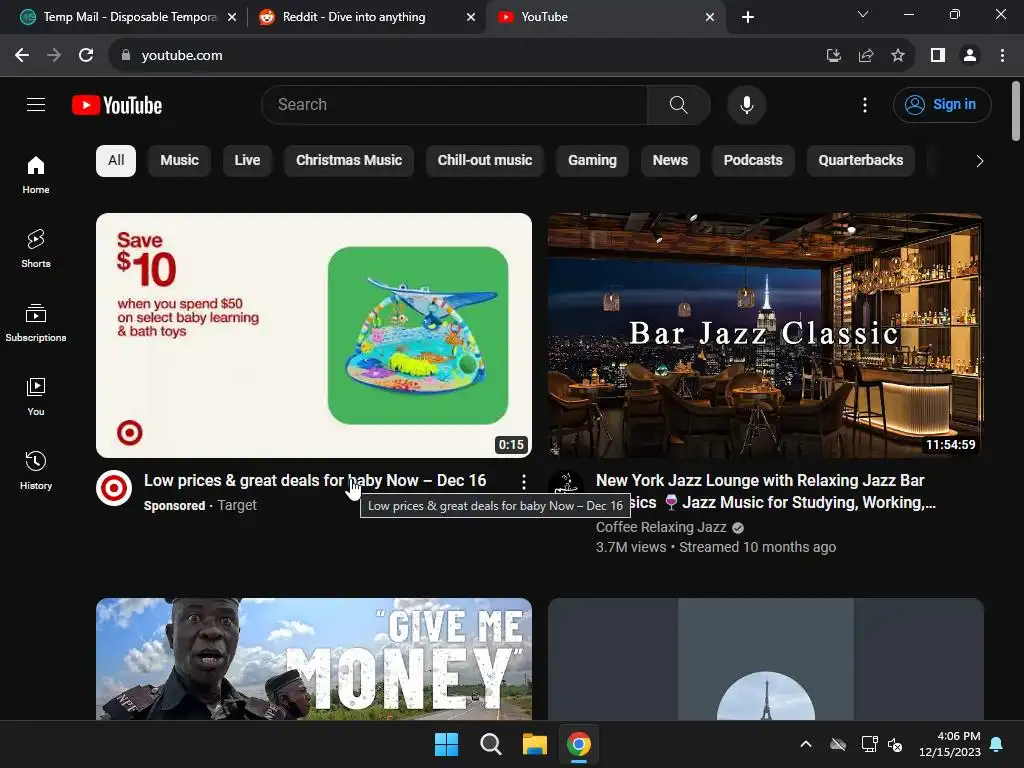Viewport: 1024px width, 768px height.
Task: Open the taskbar clock and date
Action: [x=950, y=744]
